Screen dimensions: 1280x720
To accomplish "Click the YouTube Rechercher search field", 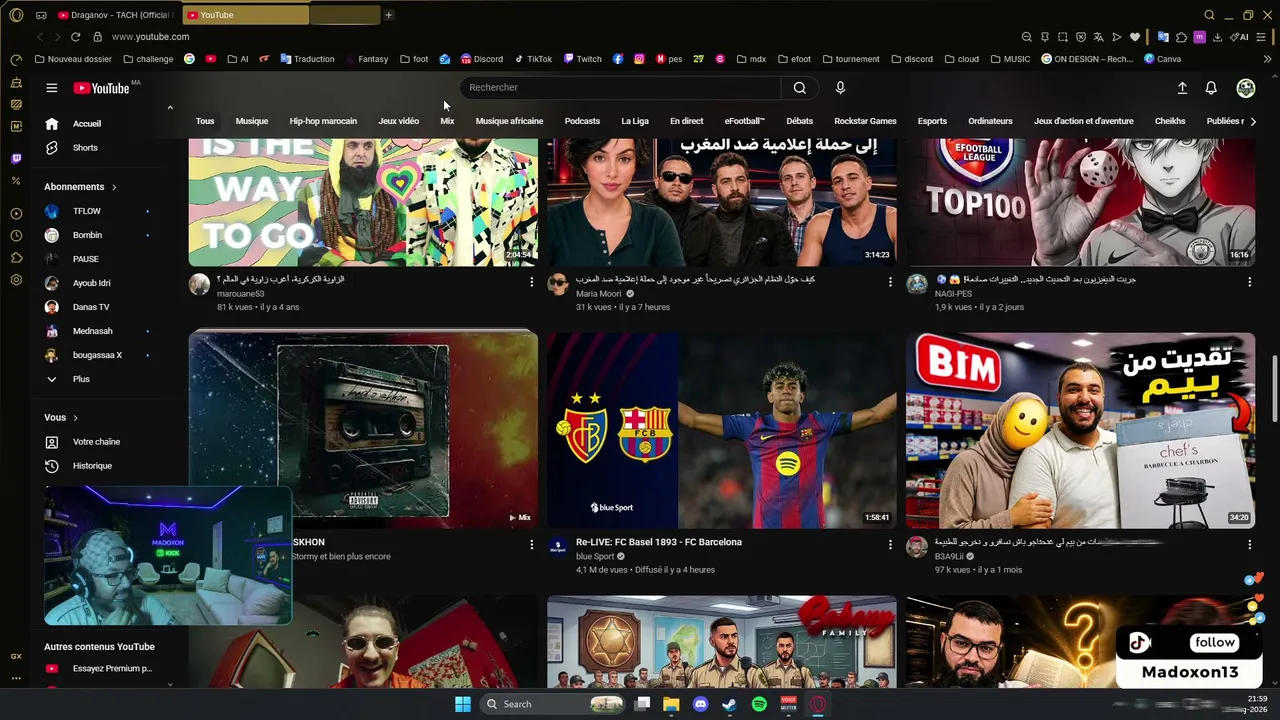I will click(620, 88).
